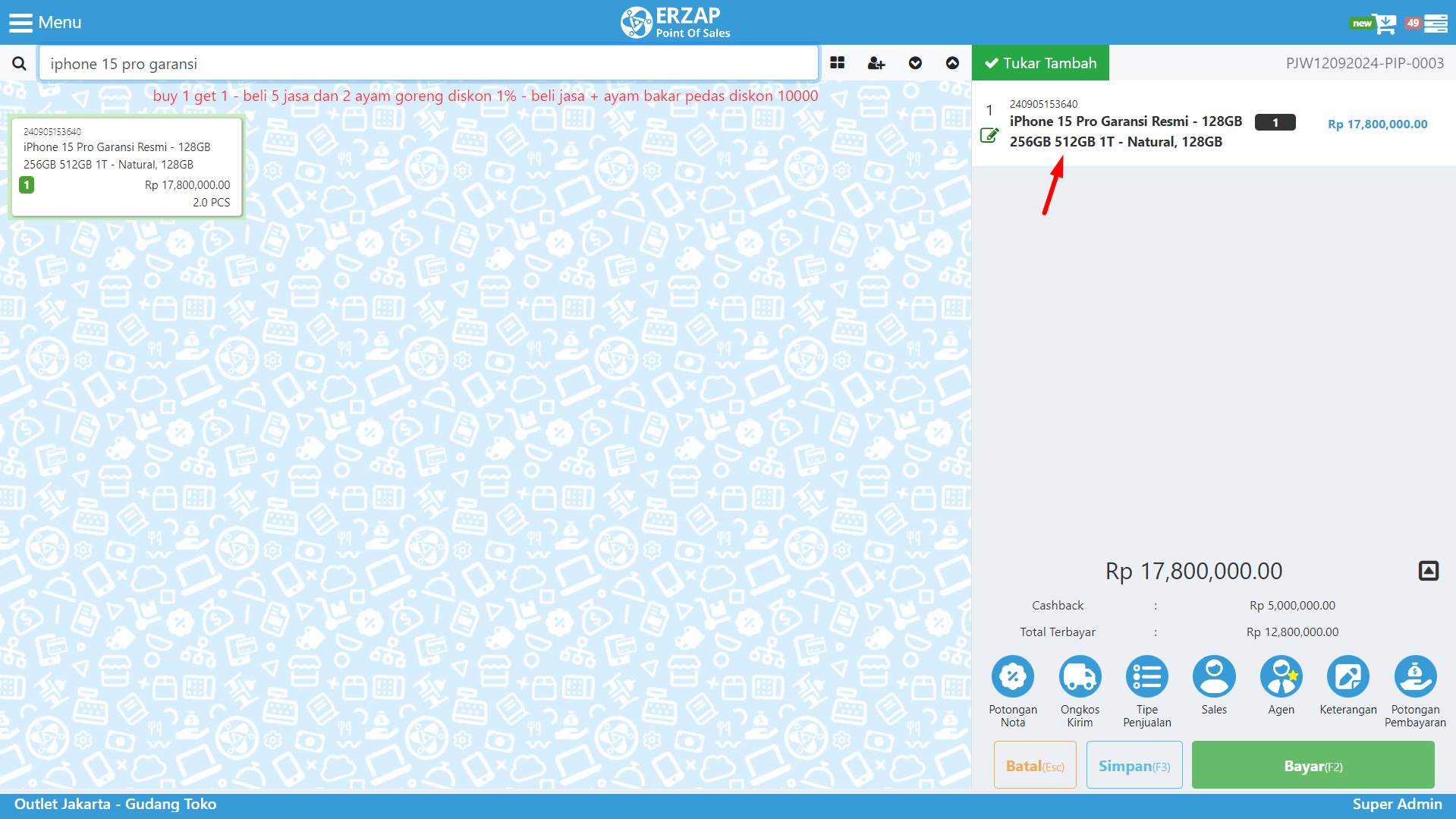
Task: Select an Agen
Action: pos(1281,685)
